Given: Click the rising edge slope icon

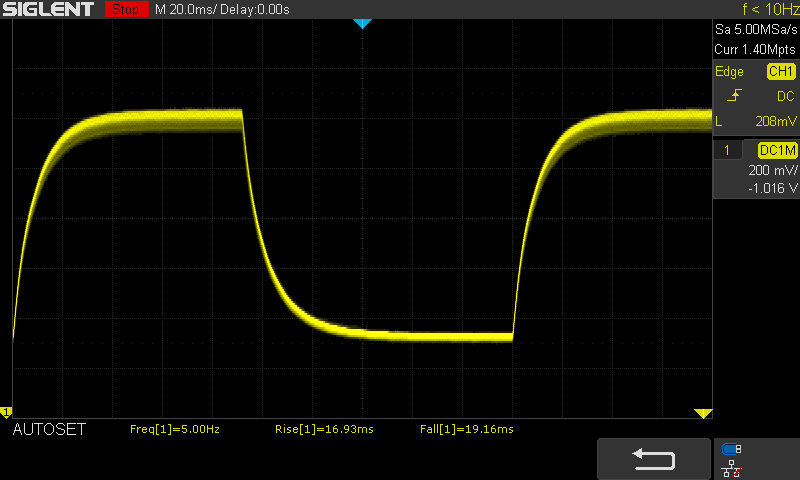Looking at the screenshot, I should 734,95.
